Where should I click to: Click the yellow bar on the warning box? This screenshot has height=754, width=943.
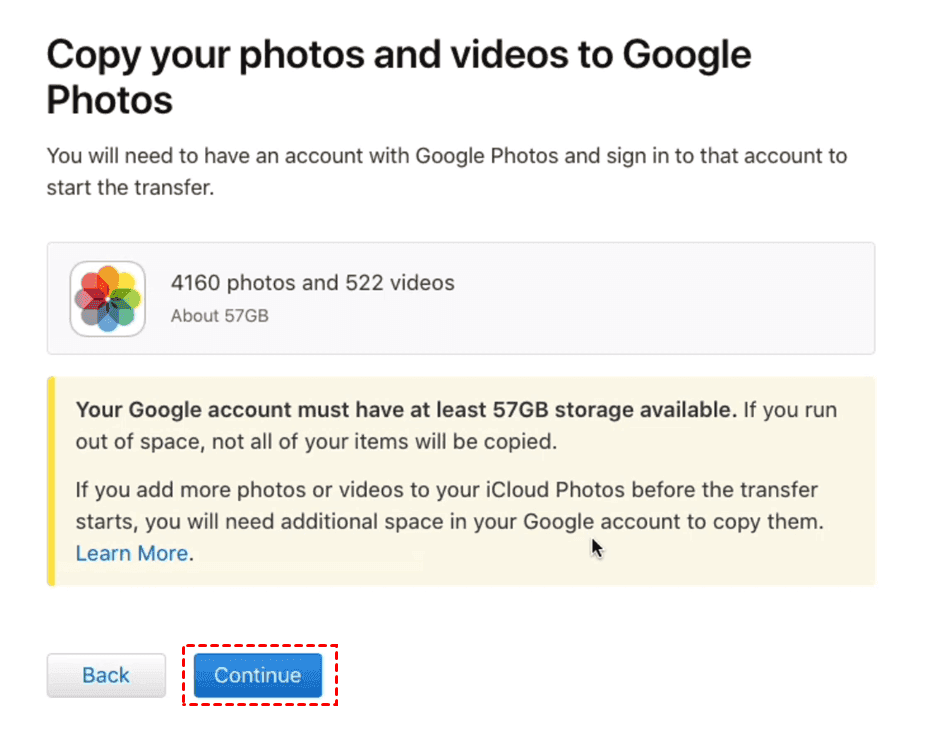point(51,481)
